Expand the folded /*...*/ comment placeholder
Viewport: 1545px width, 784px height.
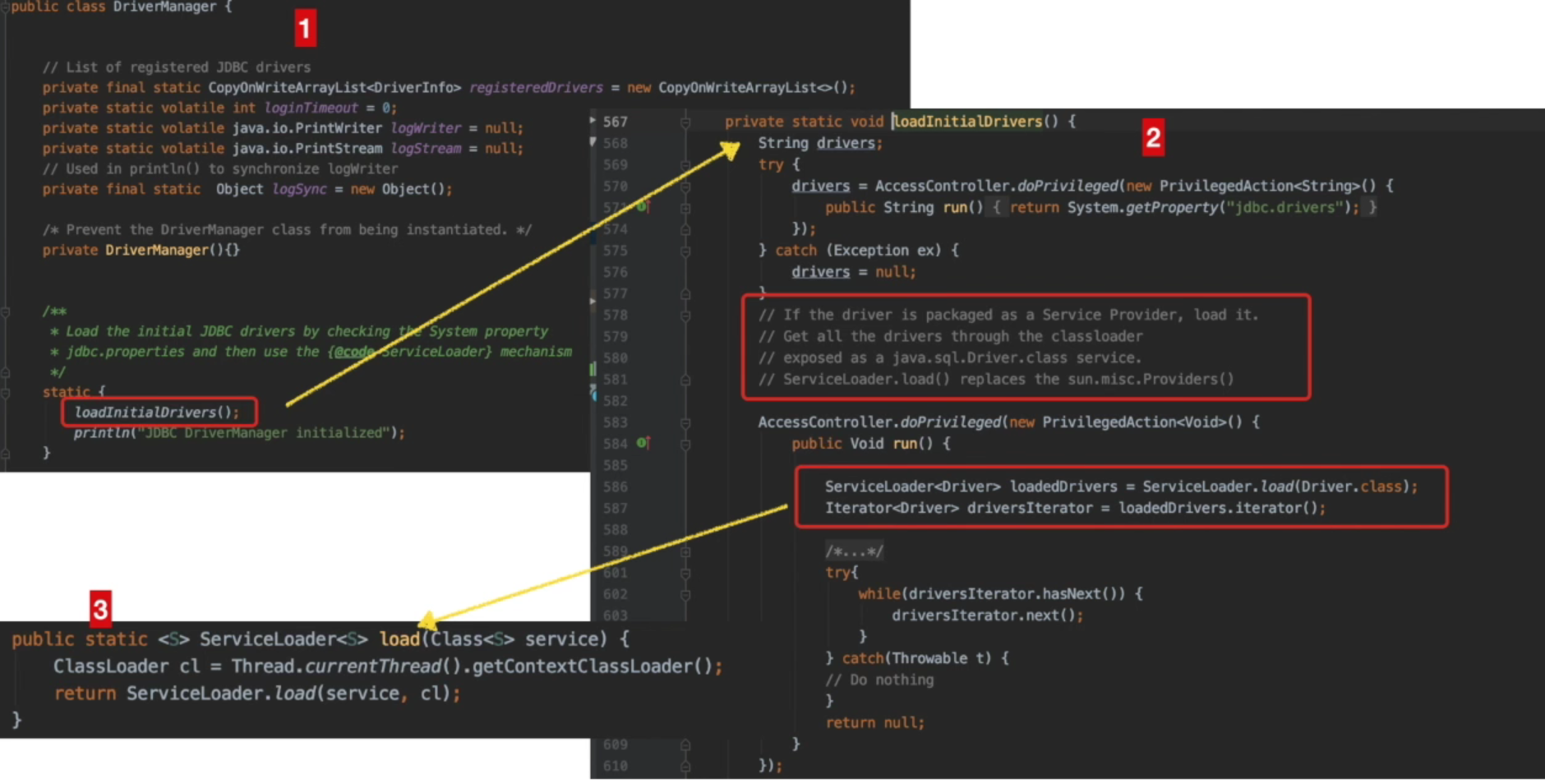[854, 551]
